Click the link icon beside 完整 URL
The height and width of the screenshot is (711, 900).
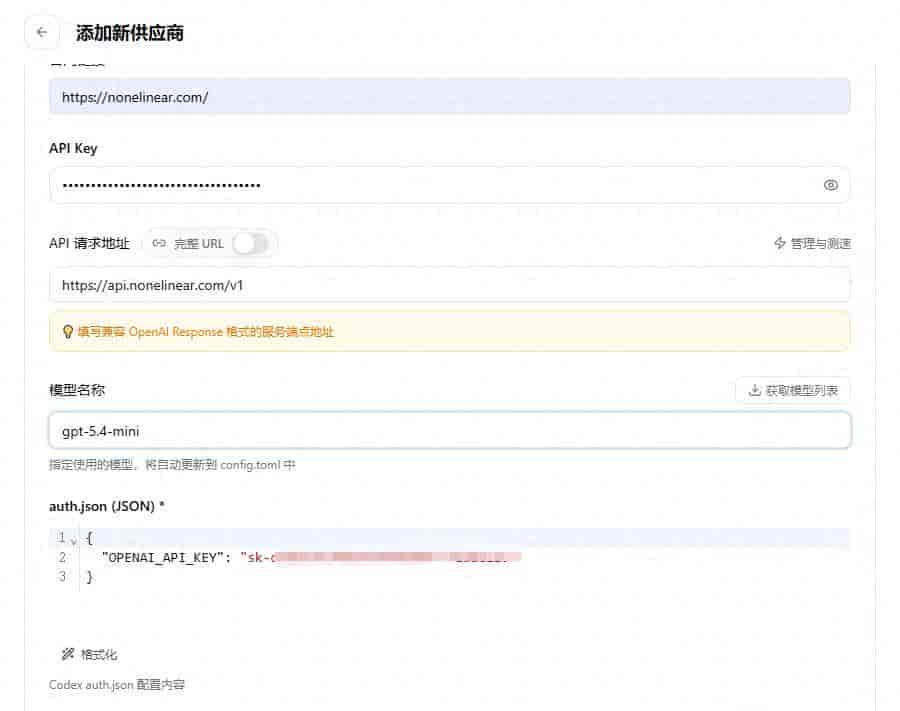(x=159, y=243)
